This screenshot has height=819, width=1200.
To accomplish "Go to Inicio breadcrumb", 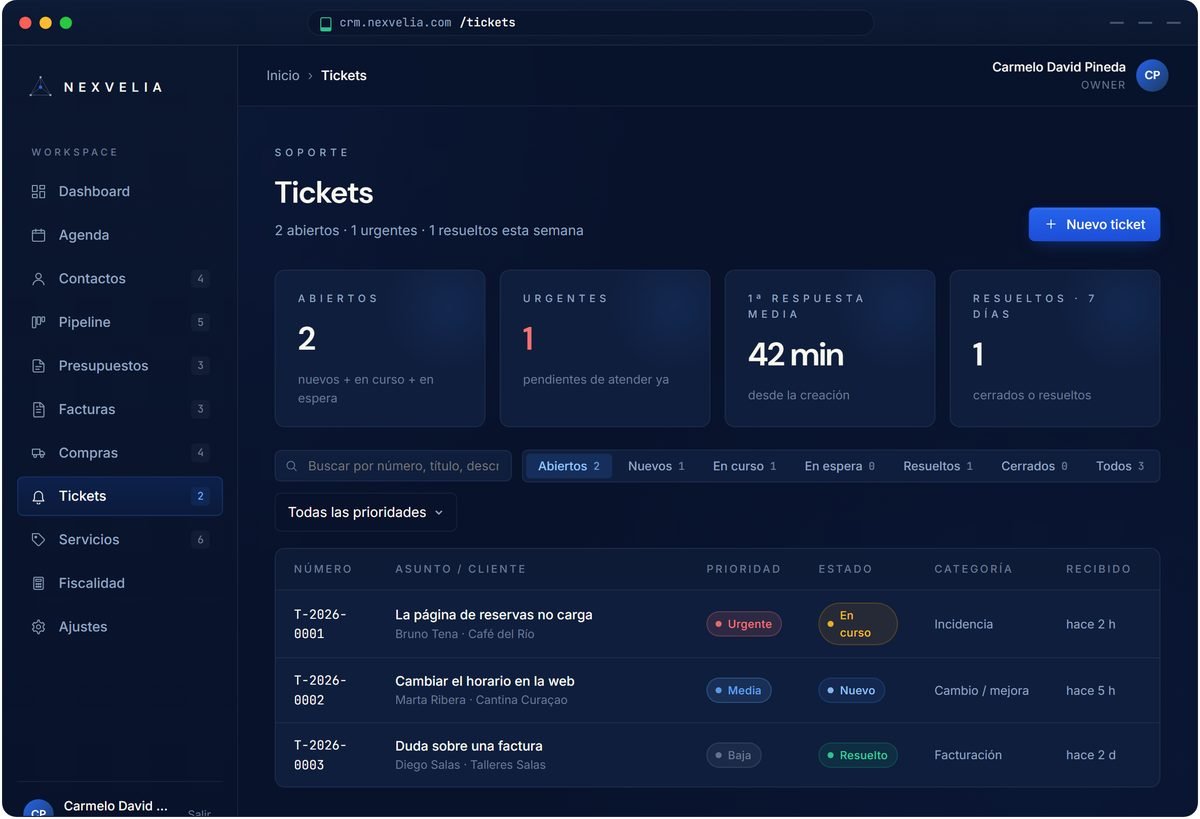I will pos(283,76).
